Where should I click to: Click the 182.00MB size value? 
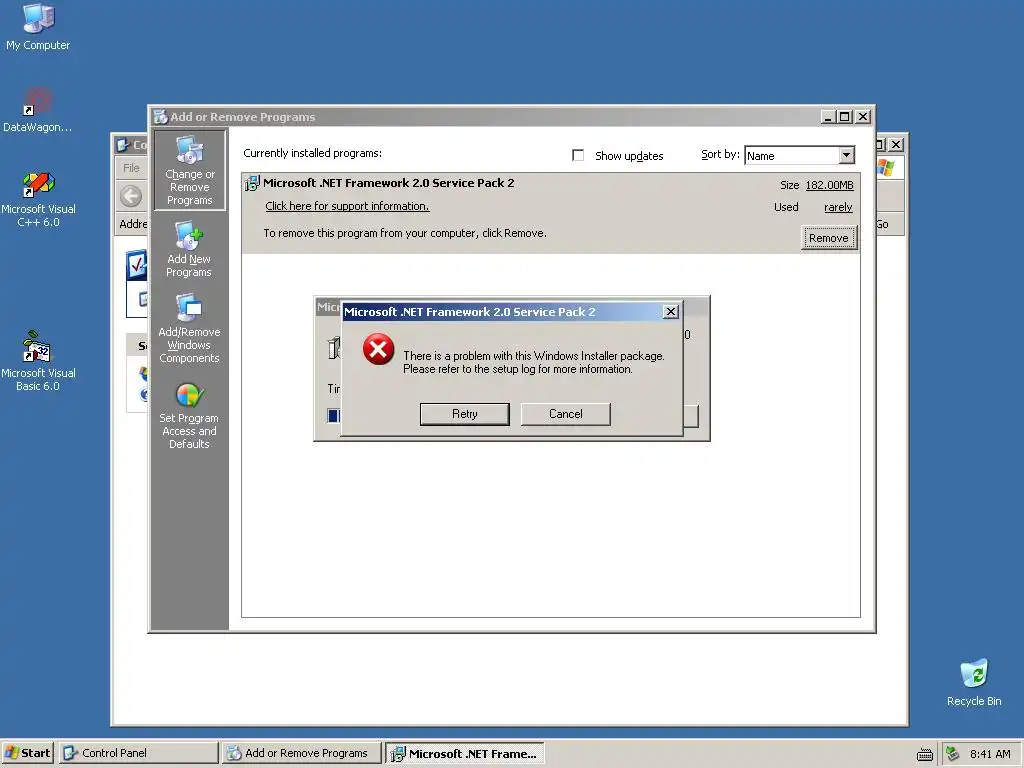point(829,185)
